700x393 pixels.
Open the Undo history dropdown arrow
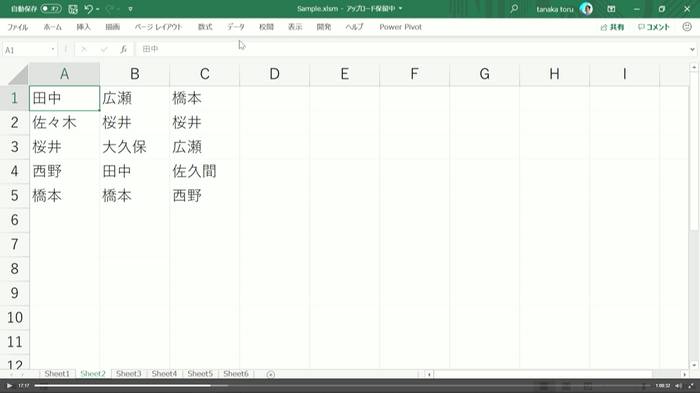click(98, 9)
